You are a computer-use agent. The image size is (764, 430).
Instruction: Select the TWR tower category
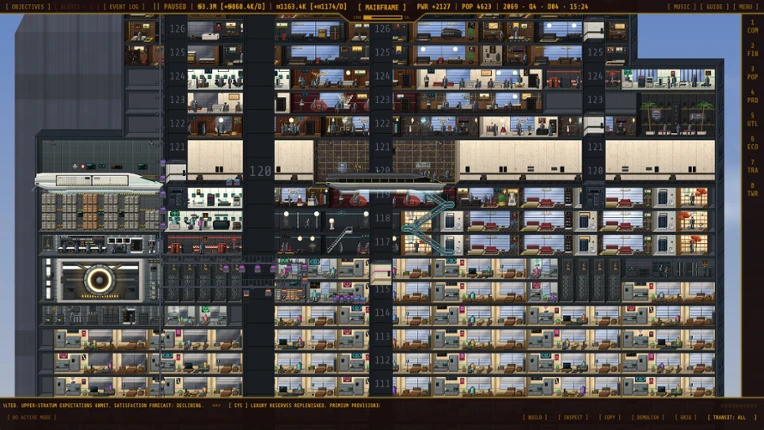pyautogui.click(x=753, y=190)
